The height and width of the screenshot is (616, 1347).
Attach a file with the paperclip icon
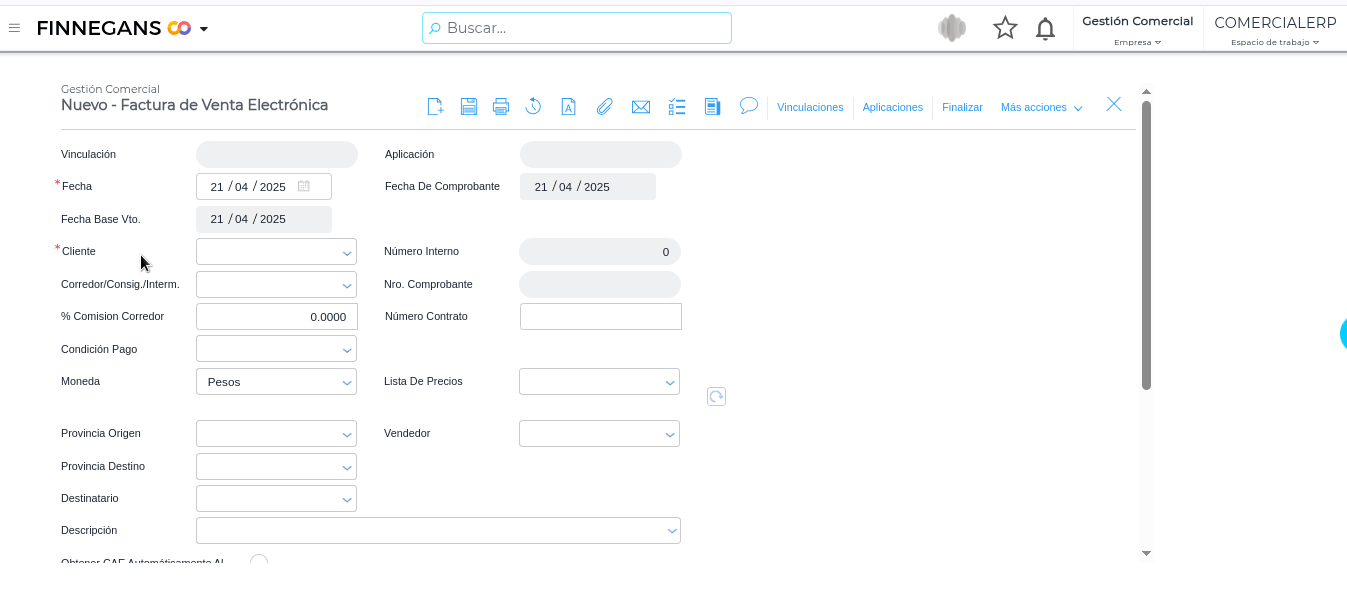604,107
